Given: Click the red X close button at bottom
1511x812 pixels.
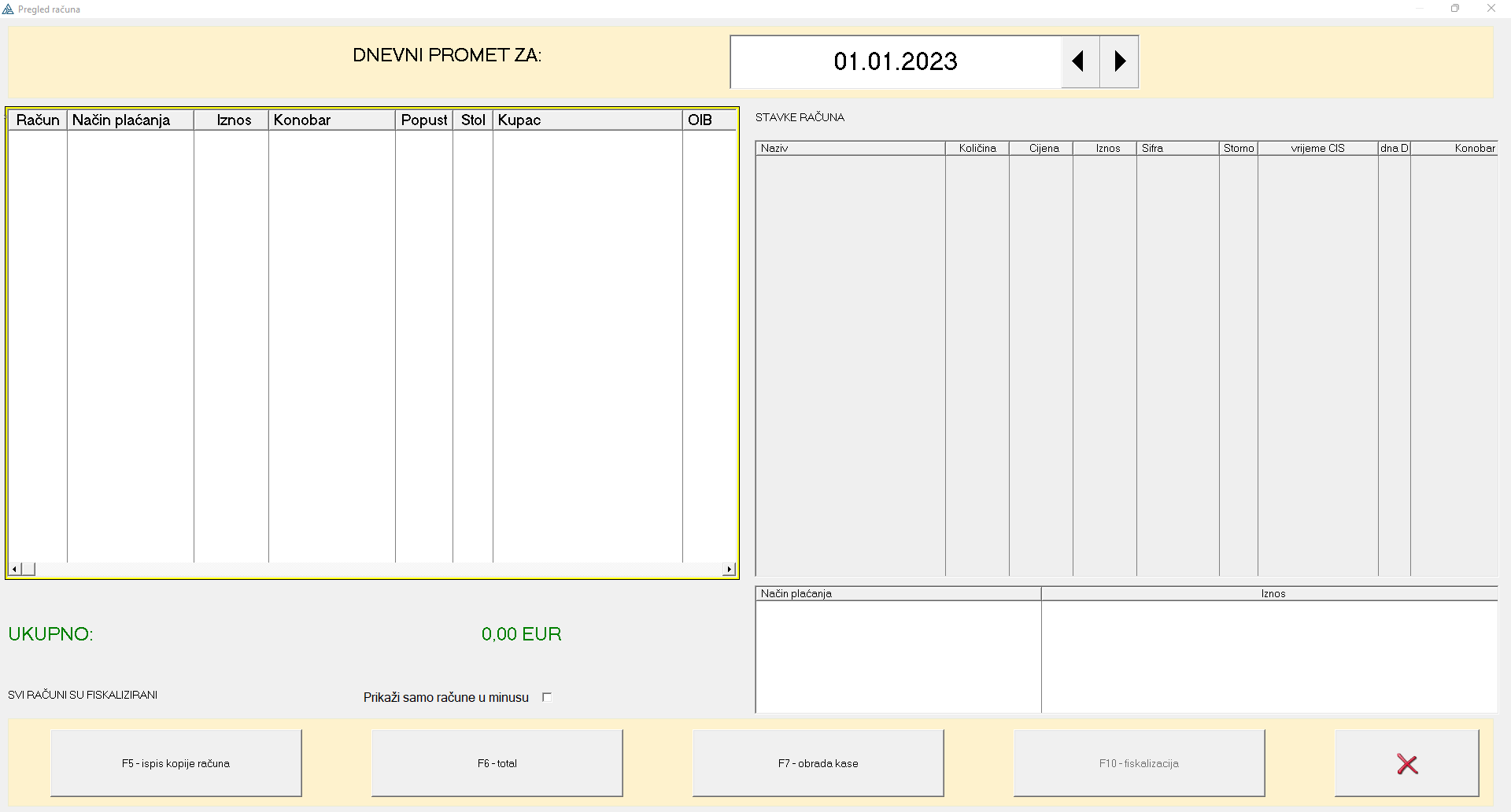Looking at the screenshot, I should (1406, 763).
